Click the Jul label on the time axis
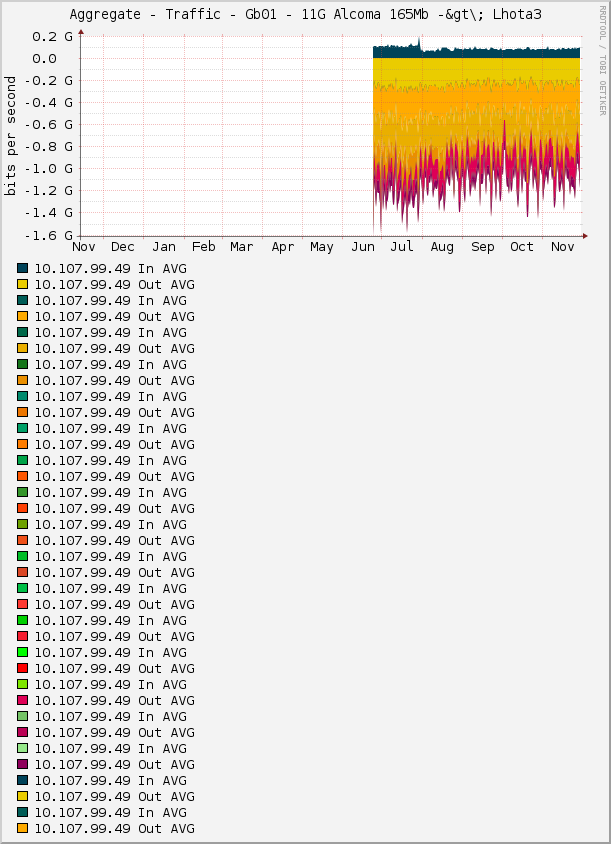 tap(402, 247)
